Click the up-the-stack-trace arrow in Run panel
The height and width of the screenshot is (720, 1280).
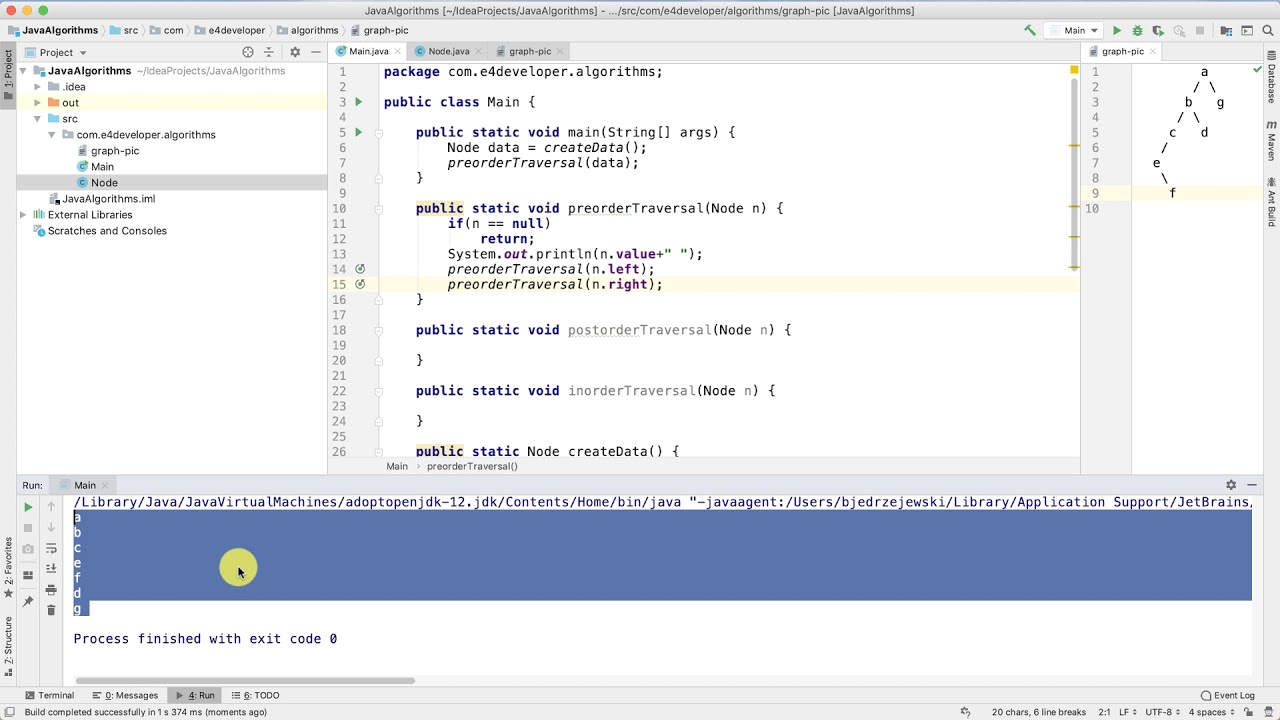tap(51, 507)
